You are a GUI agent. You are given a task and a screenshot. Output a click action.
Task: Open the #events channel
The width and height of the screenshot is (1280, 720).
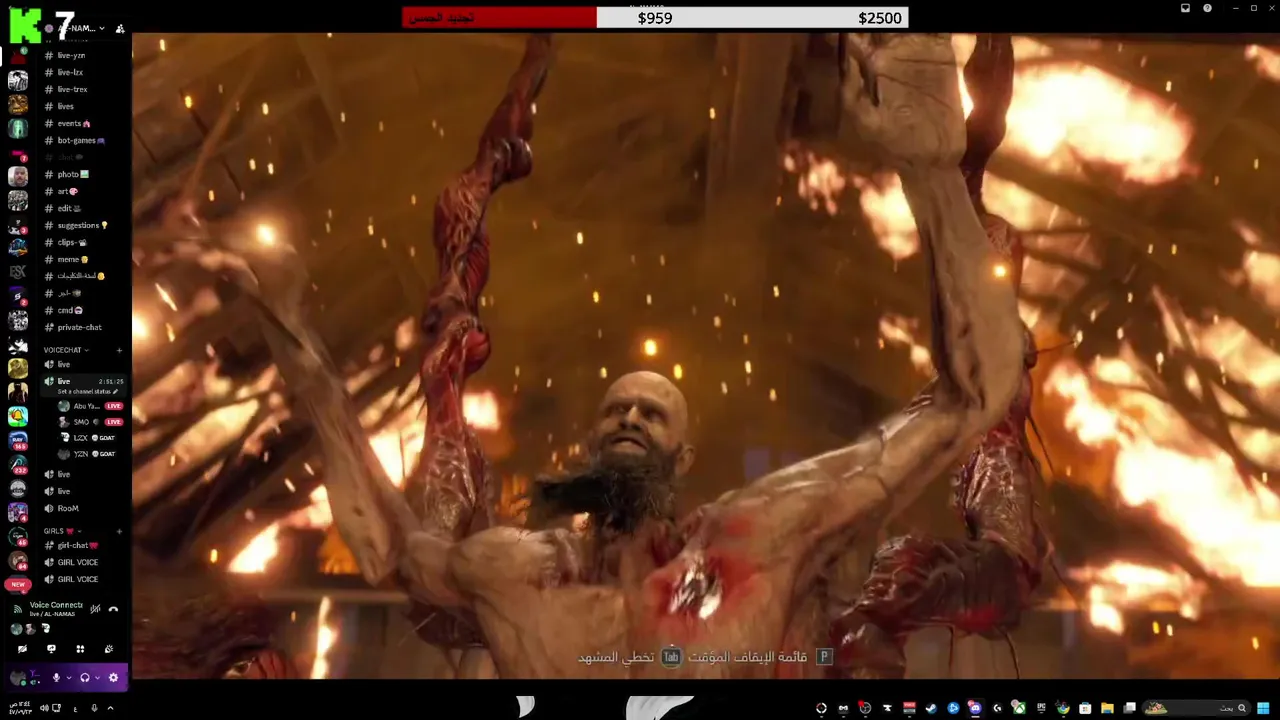coord(72,123)
